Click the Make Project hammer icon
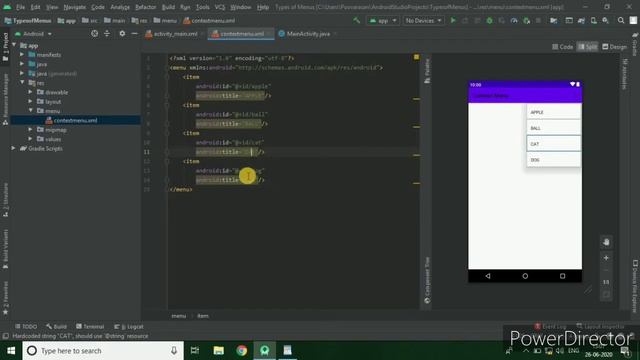The height and width of the screenshot is (360, 640). 357,20
